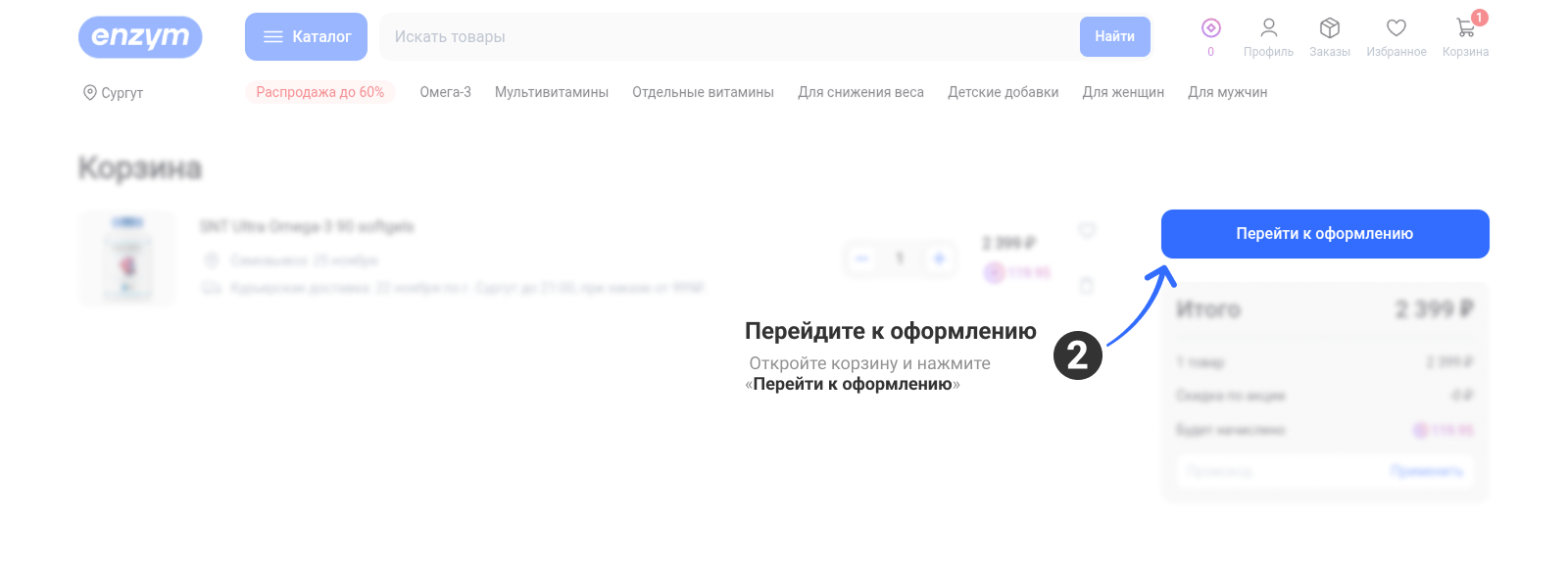
Task: Open the Каталог menu
Action: [x=306, y=37]
